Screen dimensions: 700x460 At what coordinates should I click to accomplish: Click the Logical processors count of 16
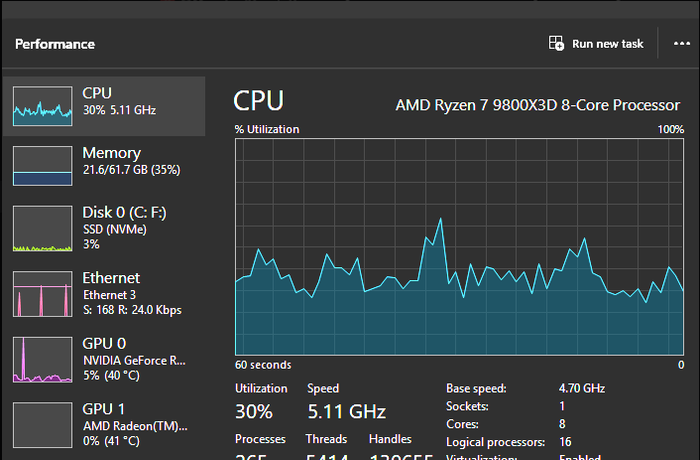click(x=566, y=442)
